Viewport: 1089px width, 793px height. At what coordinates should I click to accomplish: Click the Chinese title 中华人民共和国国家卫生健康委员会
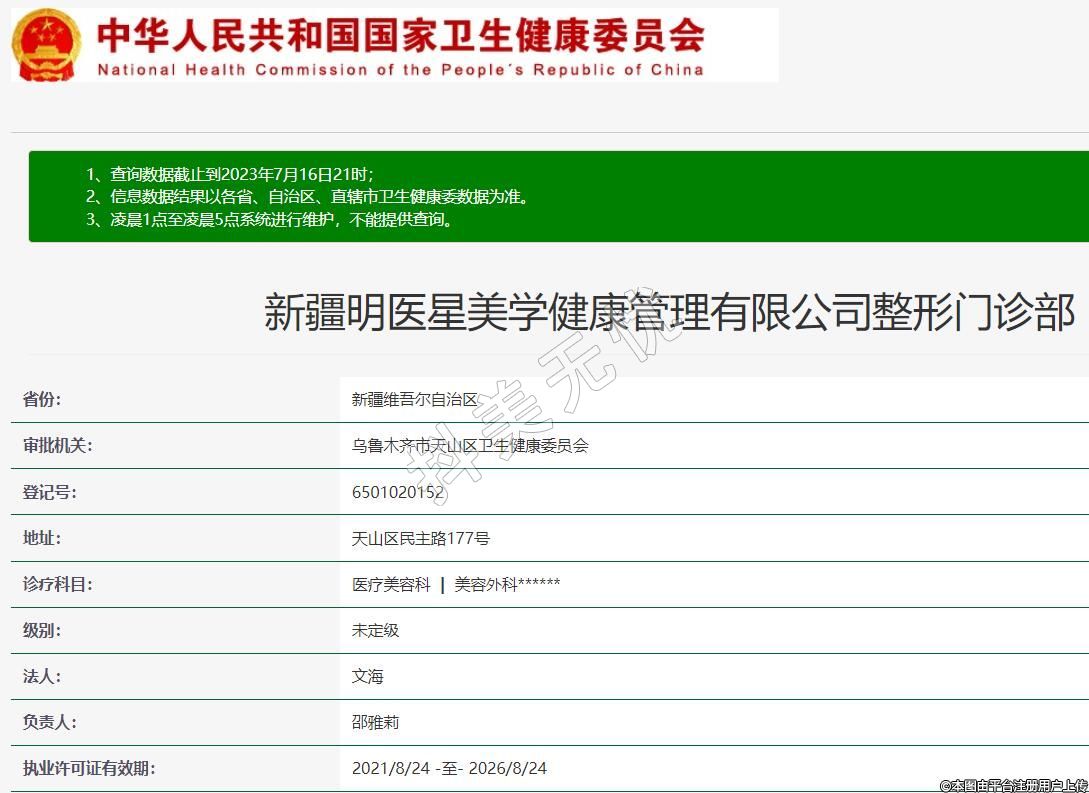[x=400, y=35]
